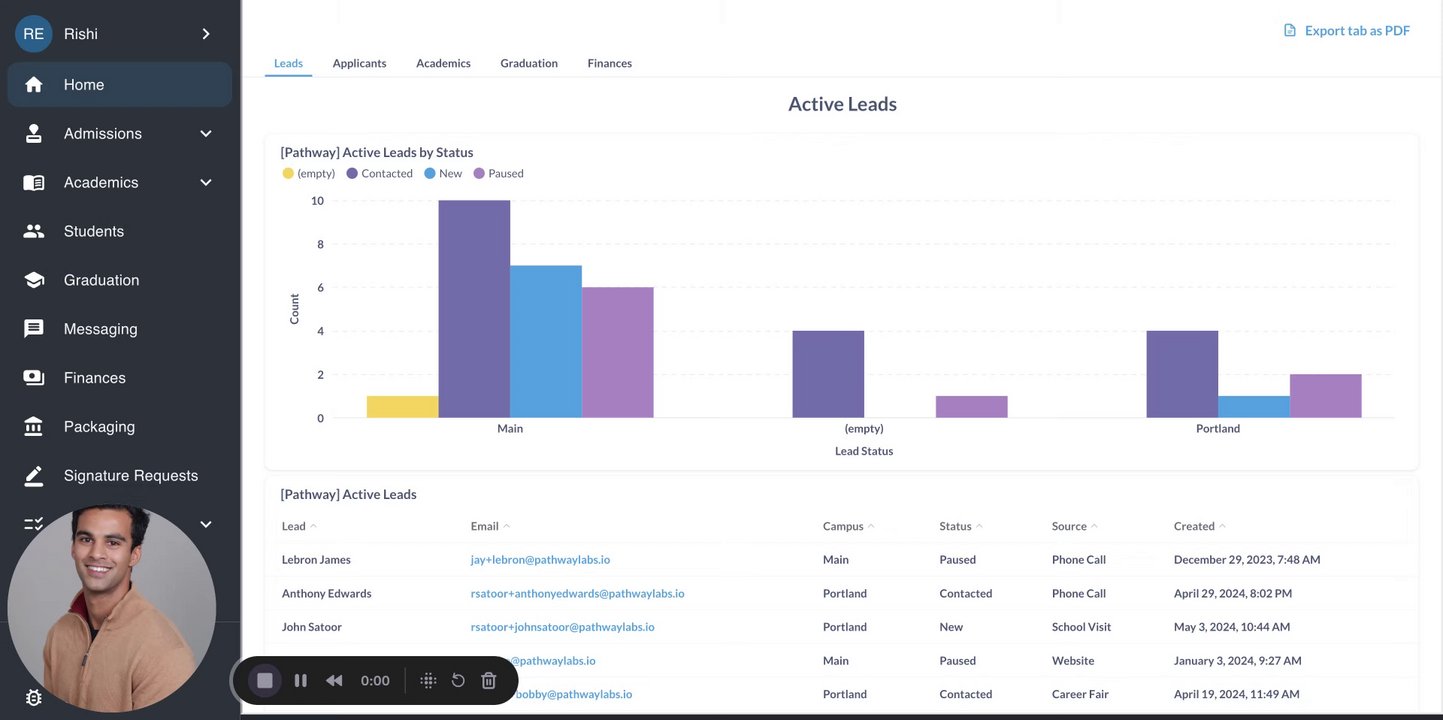
Task: Click the School Visit source cell
Action: click(1081, 627)
